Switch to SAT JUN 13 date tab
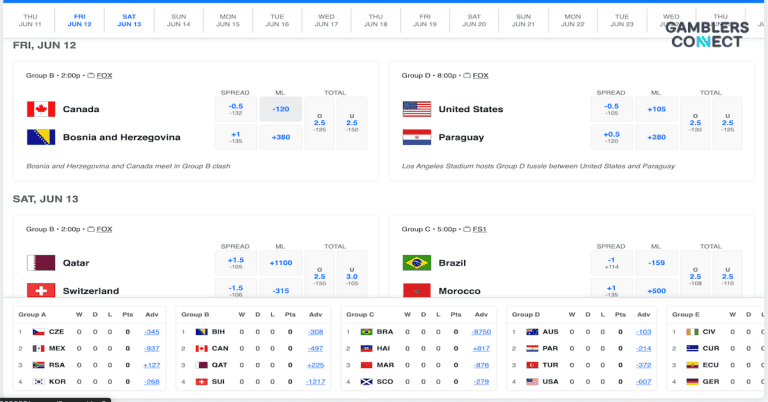Image resolution: width=768 pixels, height=402 pixels. (x=129, y=20)
